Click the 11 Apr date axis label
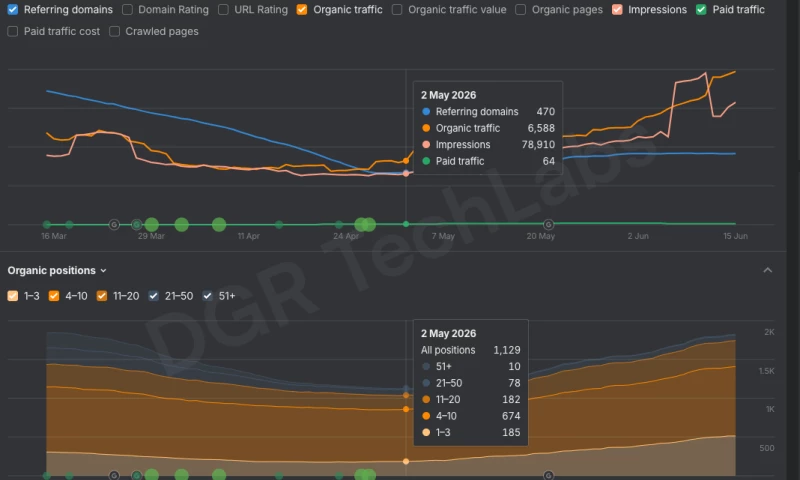Screen dimensions: 800x480 coord(248,236)
